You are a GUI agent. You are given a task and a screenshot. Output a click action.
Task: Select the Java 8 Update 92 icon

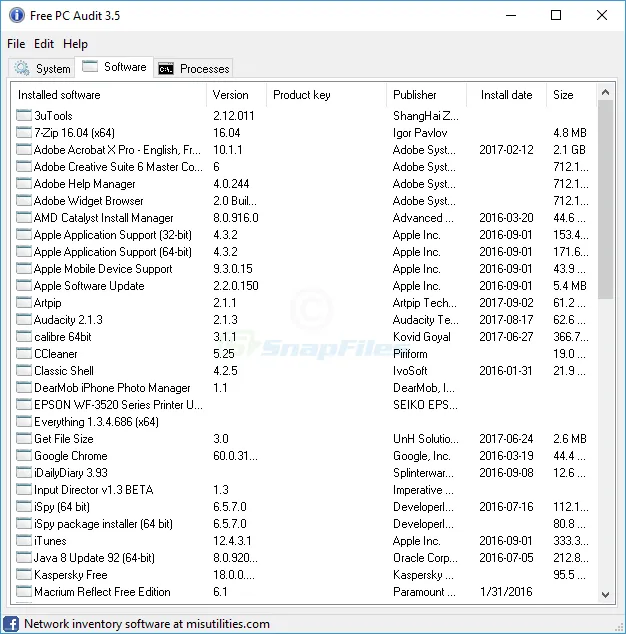[x=24, y=557]
